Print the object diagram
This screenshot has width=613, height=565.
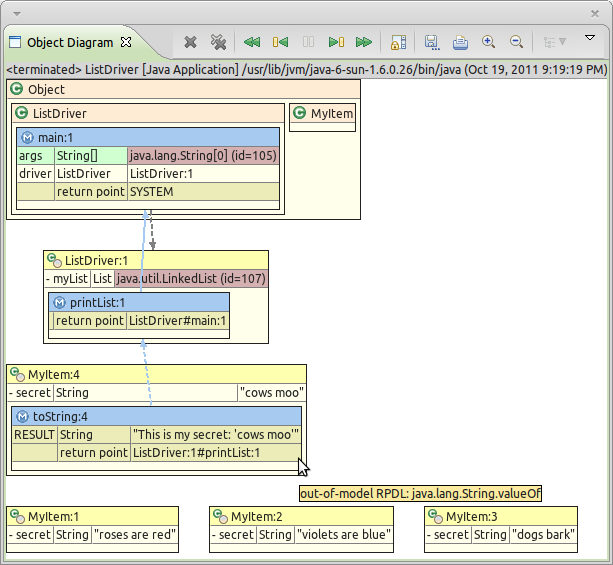pos(460,42)
